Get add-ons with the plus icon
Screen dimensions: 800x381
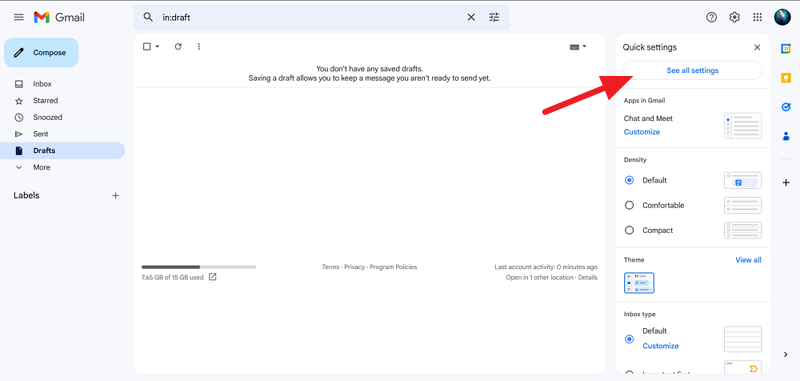[786, 183]
